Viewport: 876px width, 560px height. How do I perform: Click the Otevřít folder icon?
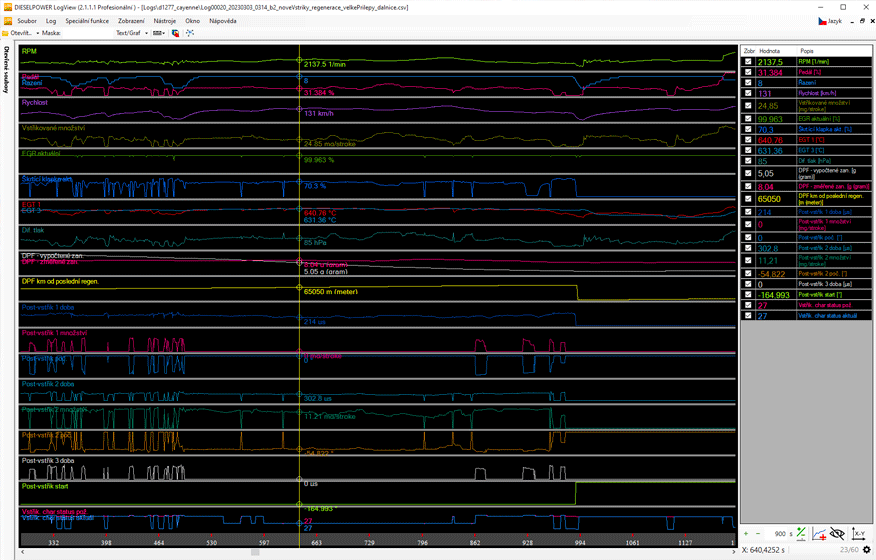click(6, 33)
